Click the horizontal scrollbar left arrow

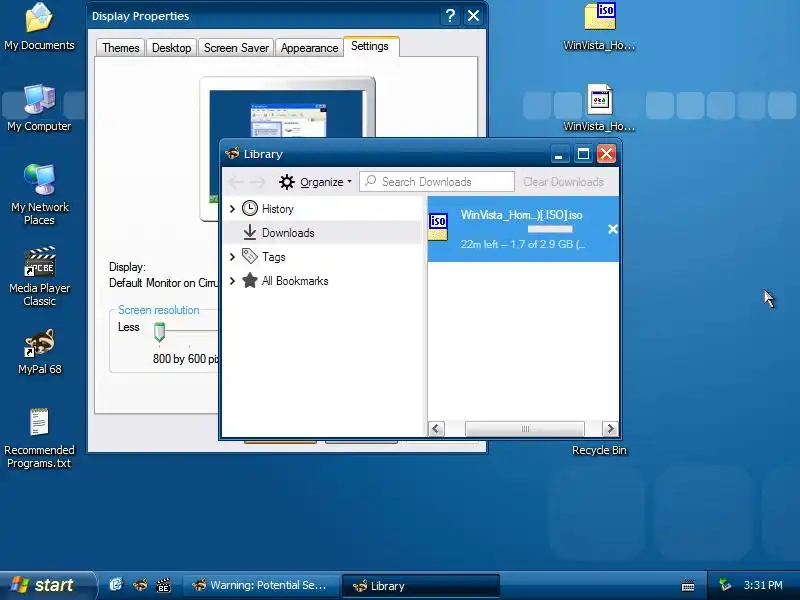(436, 429)
